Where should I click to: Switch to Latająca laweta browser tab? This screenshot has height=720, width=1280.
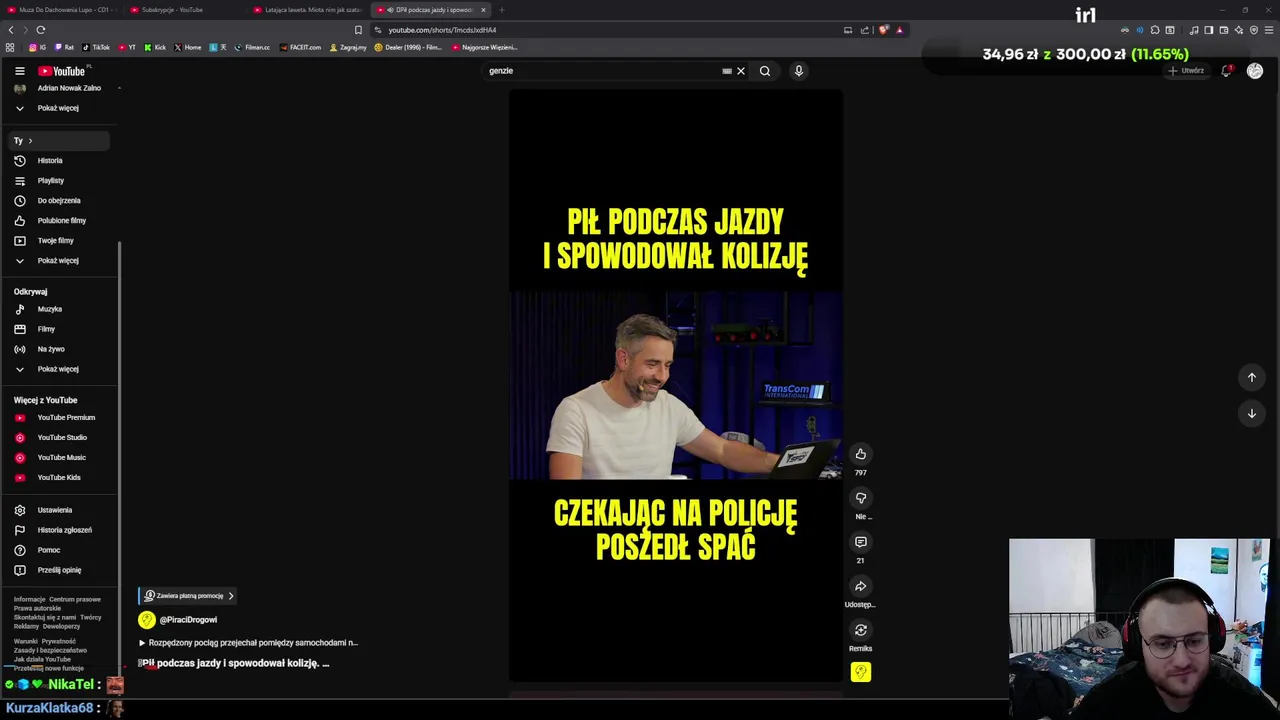tap(308, 10)
